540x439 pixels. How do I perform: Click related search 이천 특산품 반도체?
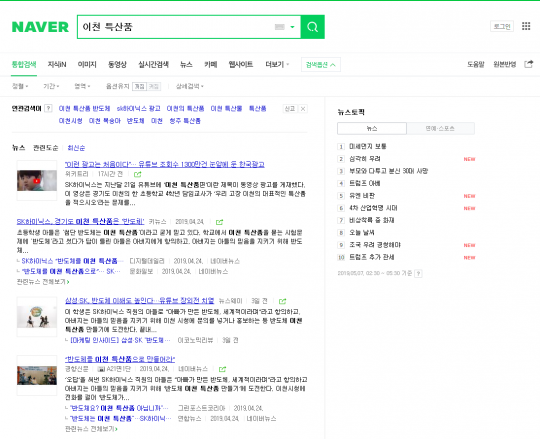pyautogui.click(x=84, y=109)
